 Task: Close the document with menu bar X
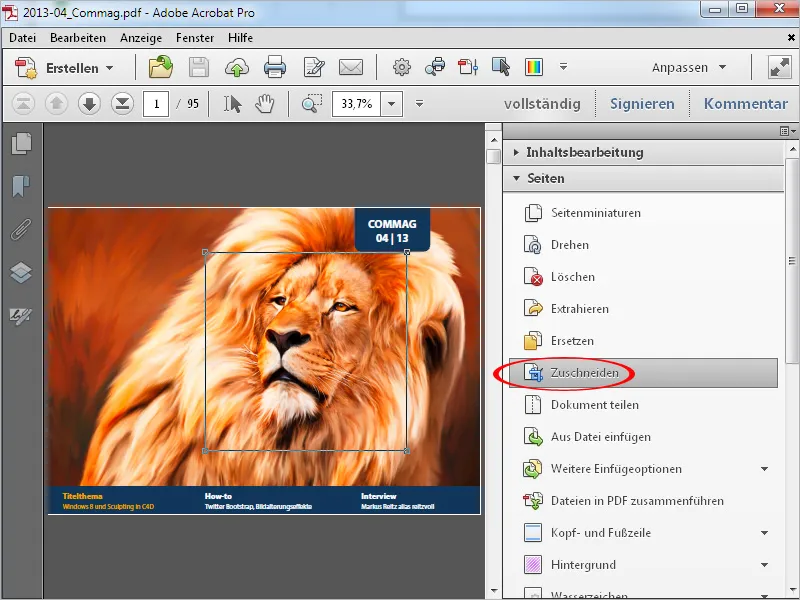click(x=791, y=37)
